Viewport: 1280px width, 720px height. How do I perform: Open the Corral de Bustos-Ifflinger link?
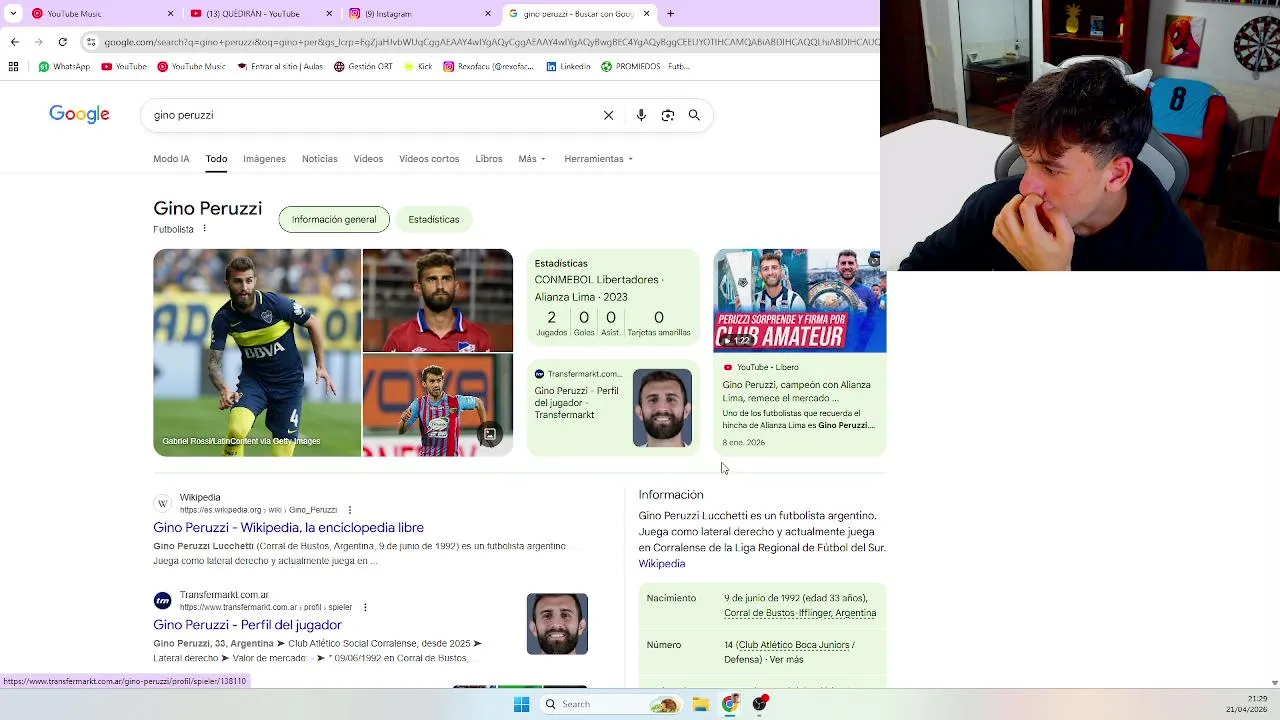click(x=800, y=613)
